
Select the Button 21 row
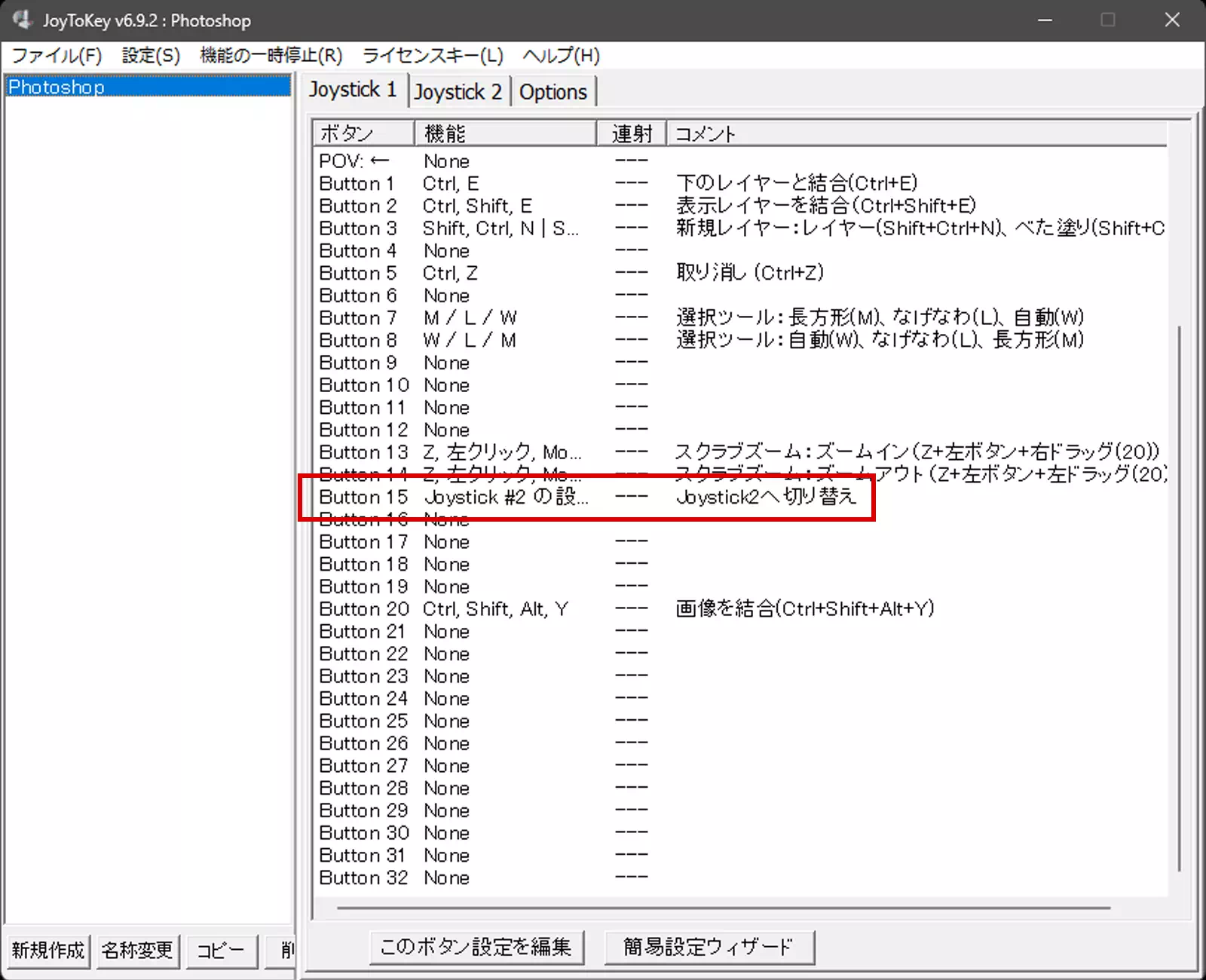(741, 632)
